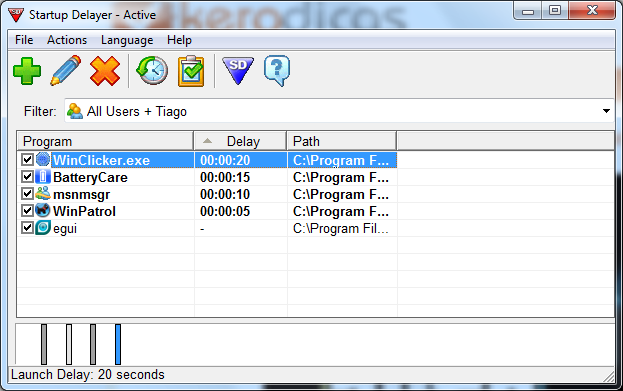Click the WinClicker.exe program icon
Image resolution: width=623 pixels, height=391 pixels.
[43, 160]
